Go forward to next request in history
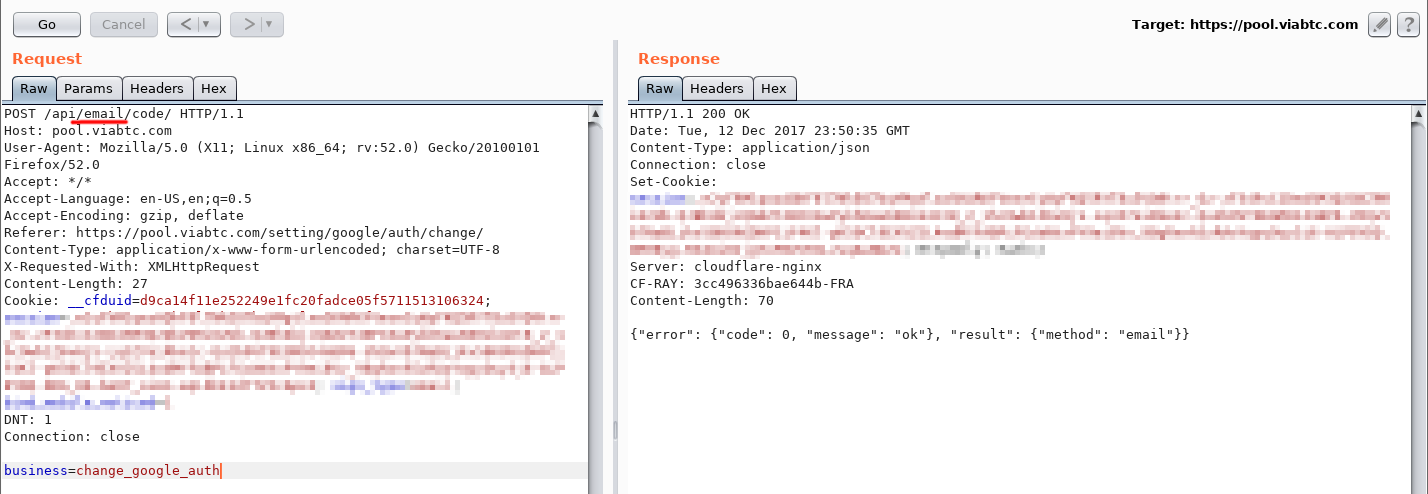 (x=248, y=24)
